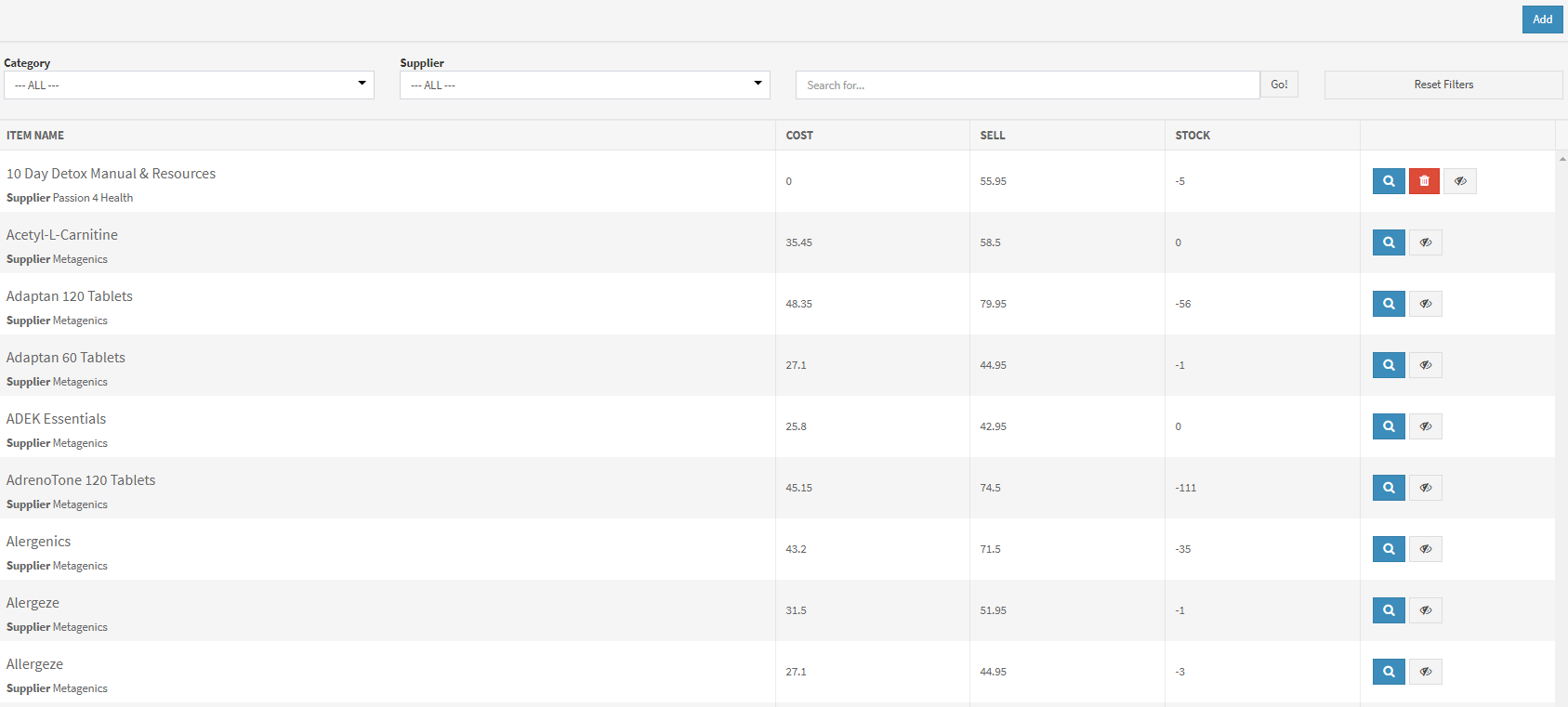Hide AdrenoTone 120 Tablets item
The image size is (1568, 707).
[1426, 488]
